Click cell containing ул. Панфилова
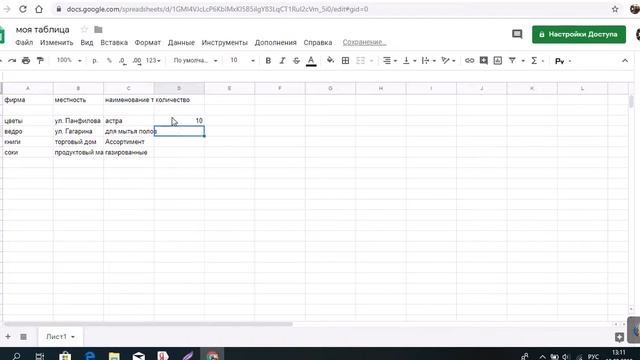Screen dimensions: 640x360 (78, 121)
